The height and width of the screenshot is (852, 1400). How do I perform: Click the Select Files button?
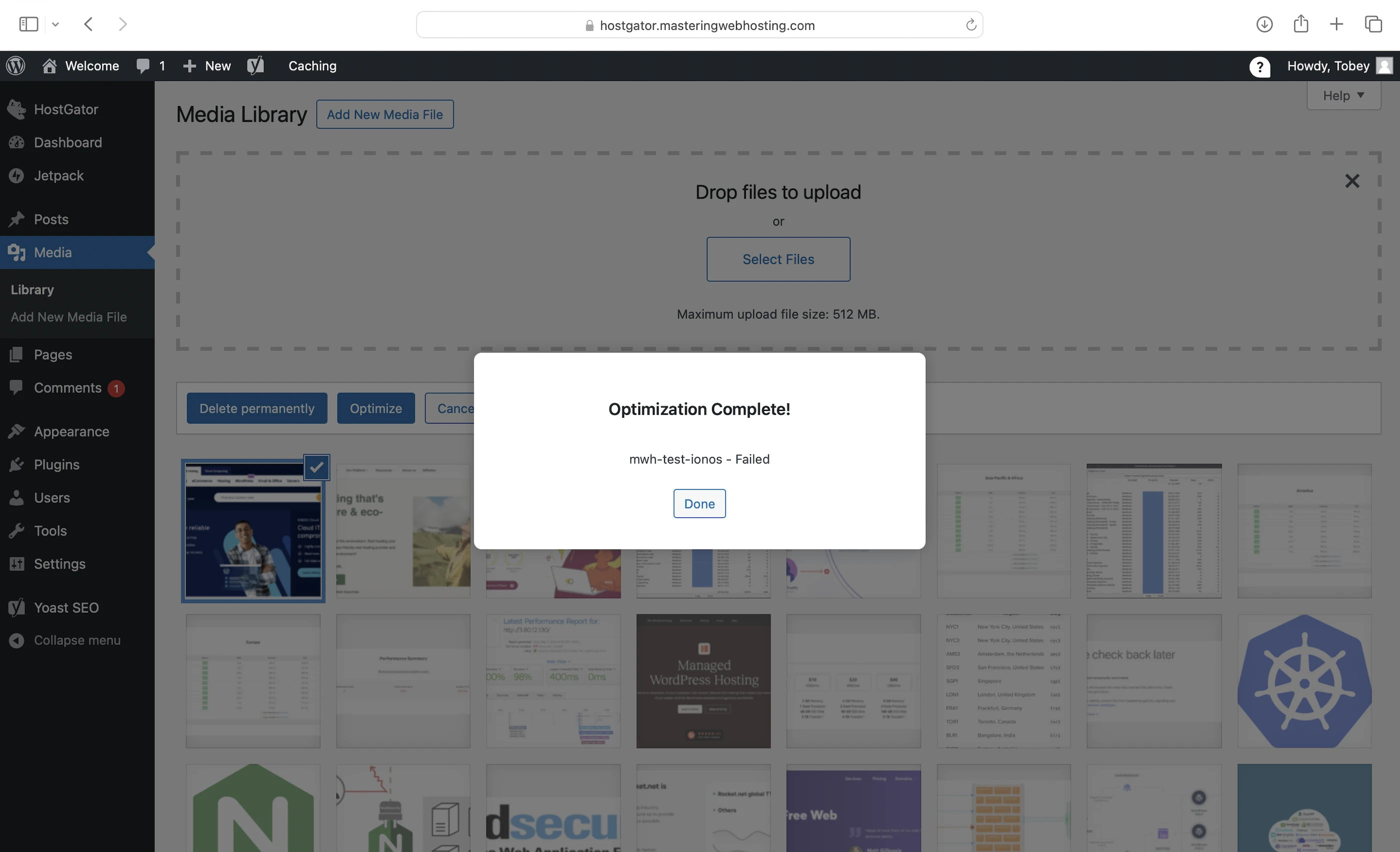tap(778, 259)
